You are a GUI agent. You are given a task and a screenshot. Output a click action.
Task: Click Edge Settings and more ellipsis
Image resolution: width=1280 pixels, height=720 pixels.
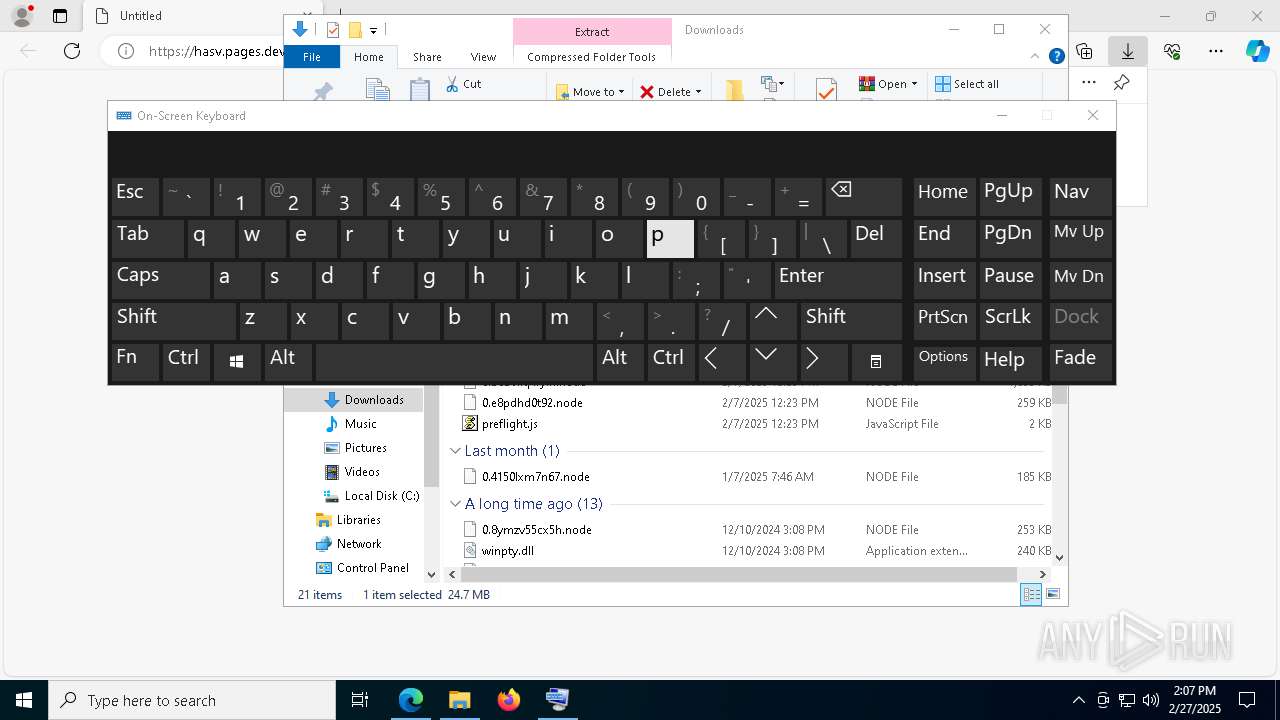click(x=1216, y=51)
